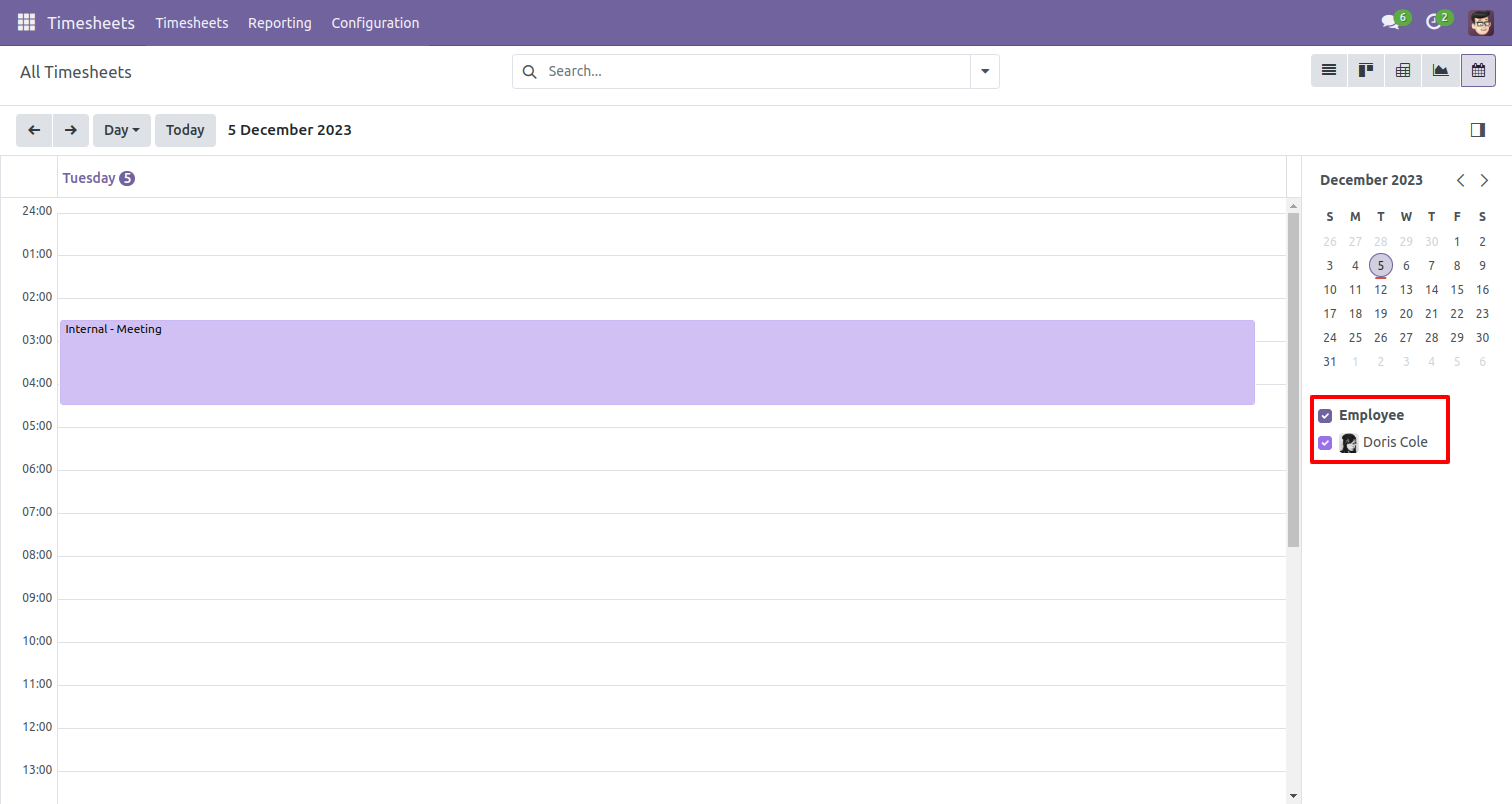
Task: Select December 12 in mini calendar
Action: pyautogui.click(x=1381, y=289)
